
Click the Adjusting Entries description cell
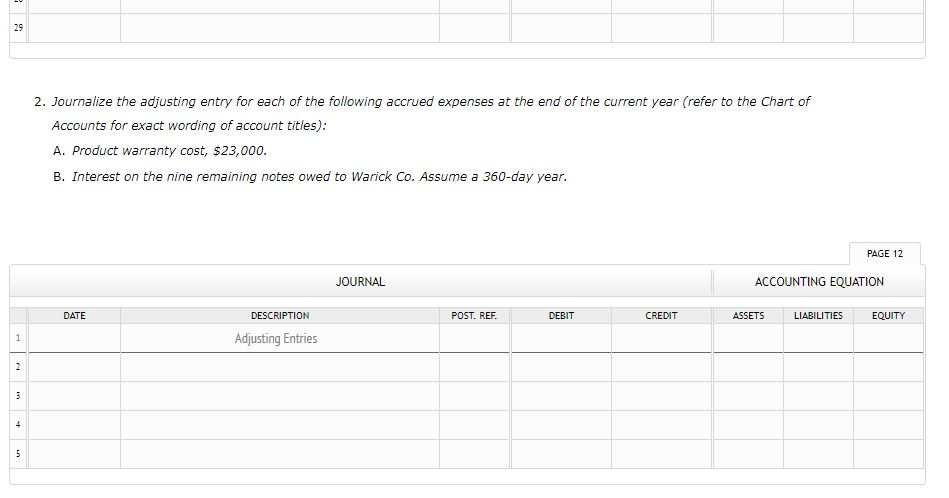(279, 339)
